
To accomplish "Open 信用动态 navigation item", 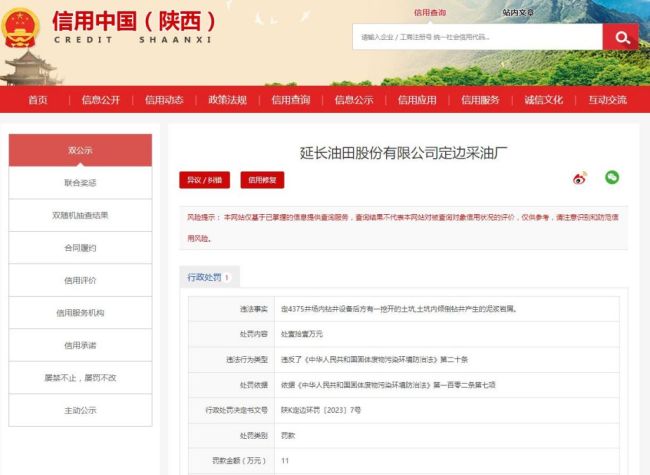I will 164,100.
